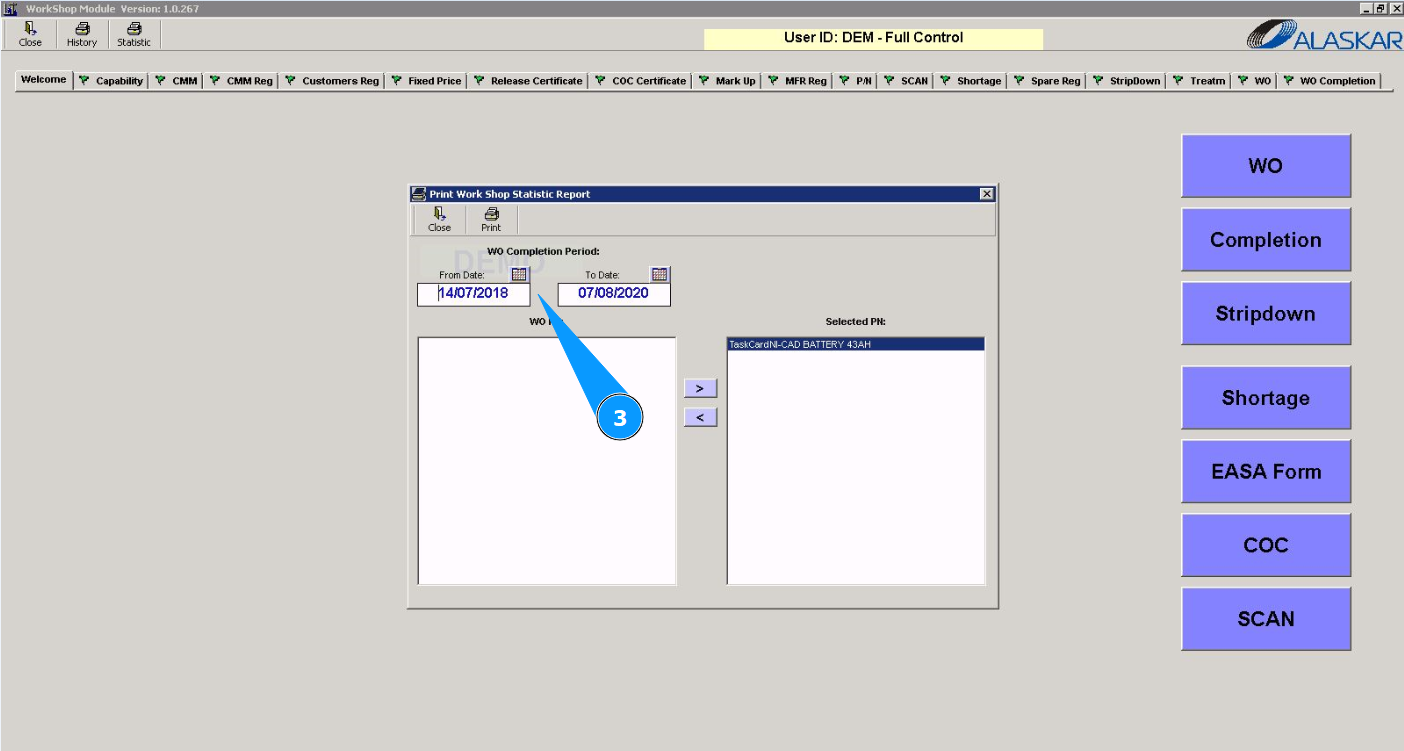The image size is (1404, 751).
Task: Click the Print icon in the dialog
Action: [491, 220]
